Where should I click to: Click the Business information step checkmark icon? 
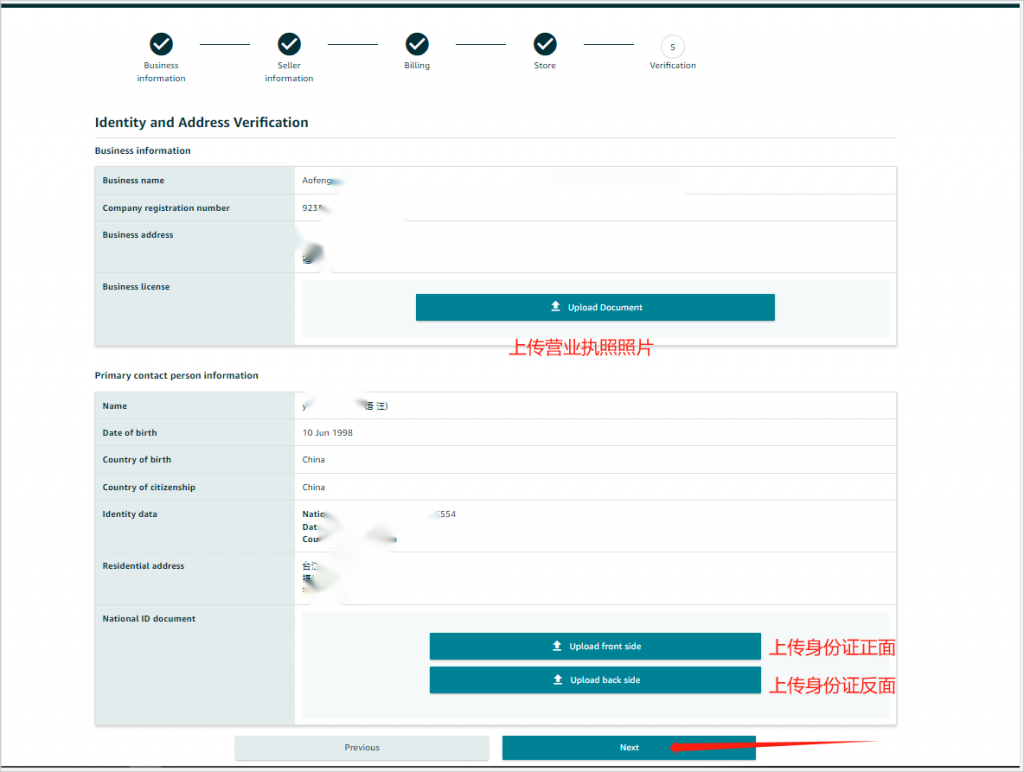click(x=161, y=44)
